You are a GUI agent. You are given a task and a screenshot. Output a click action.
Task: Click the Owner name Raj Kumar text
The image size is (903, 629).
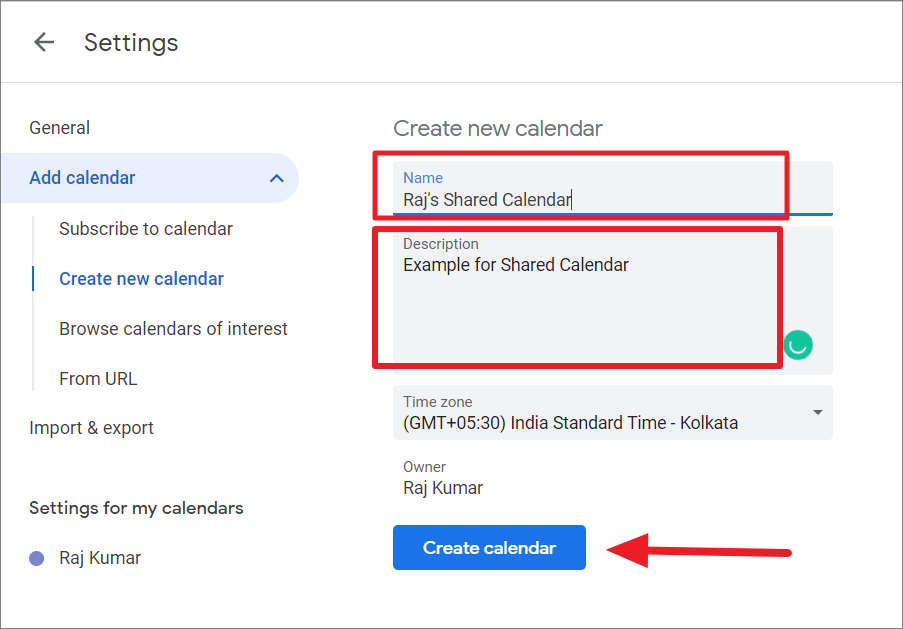pyautogui.click(x=443, y=488)
